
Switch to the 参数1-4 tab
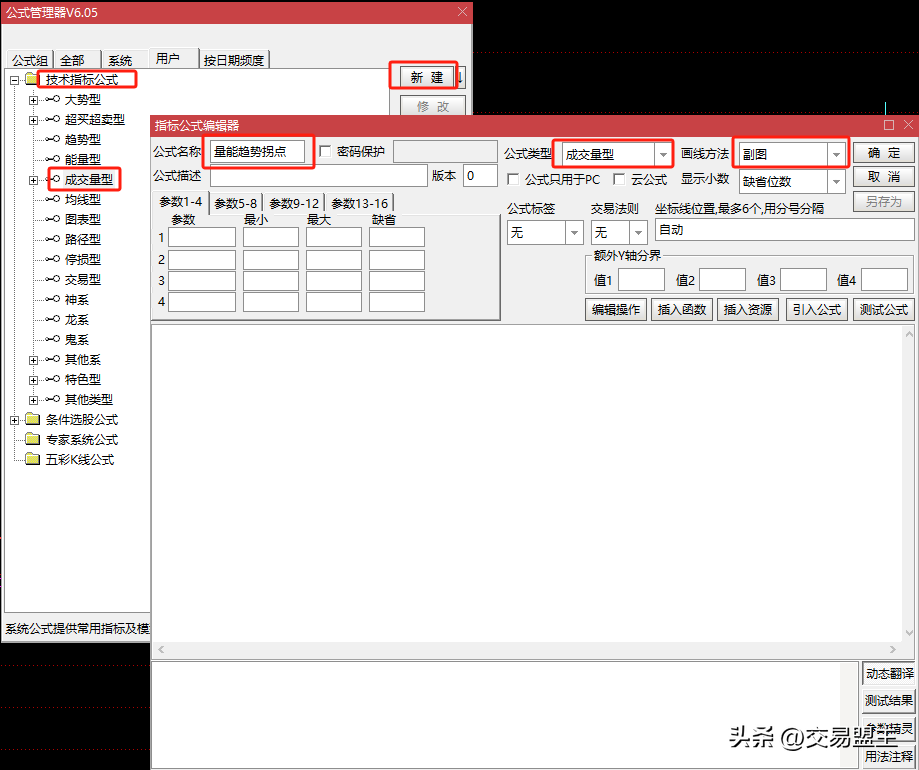pos(181,202)
